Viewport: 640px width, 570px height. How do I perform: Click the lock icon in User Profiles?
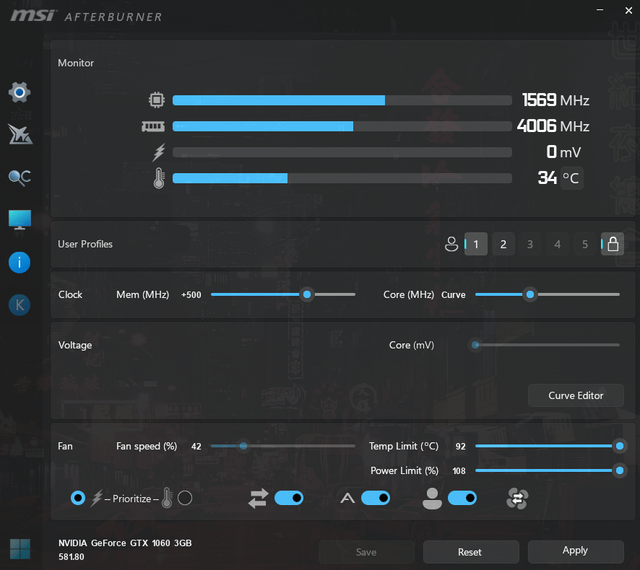[612, 244]
